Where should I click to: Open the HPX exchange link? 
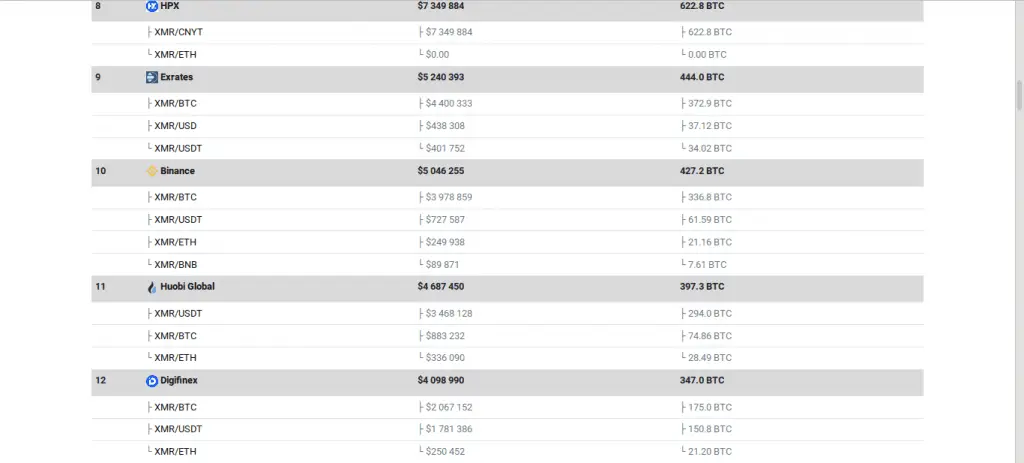[170, 6]
